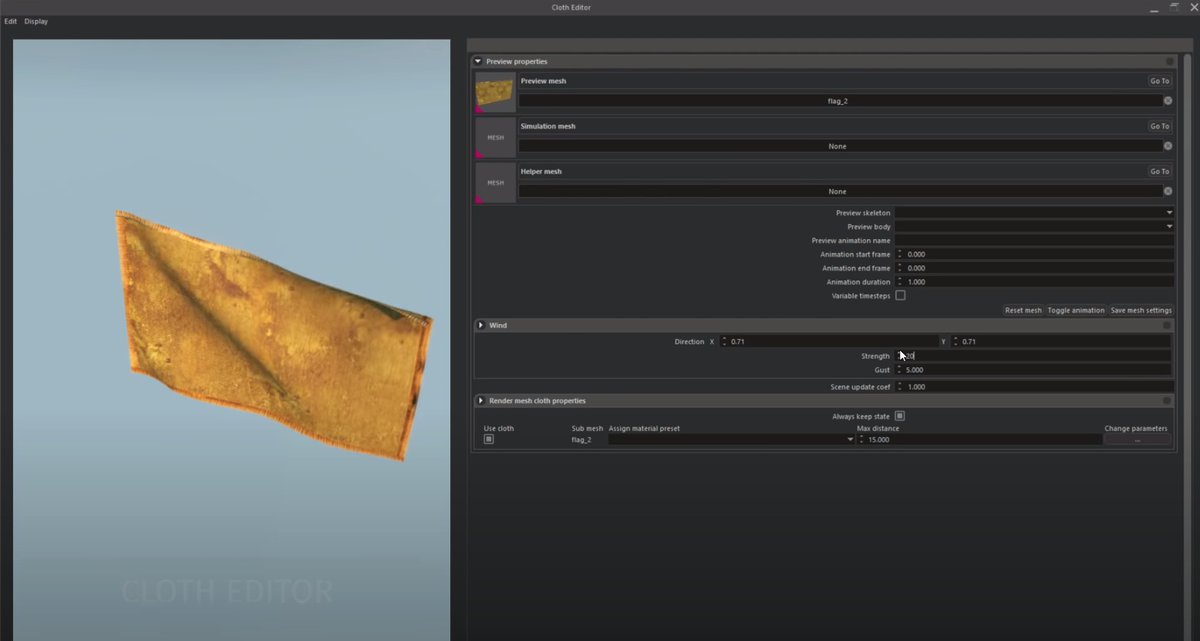Open the Edit menu
Screen dimensions: 1200x641
(10, 21)
